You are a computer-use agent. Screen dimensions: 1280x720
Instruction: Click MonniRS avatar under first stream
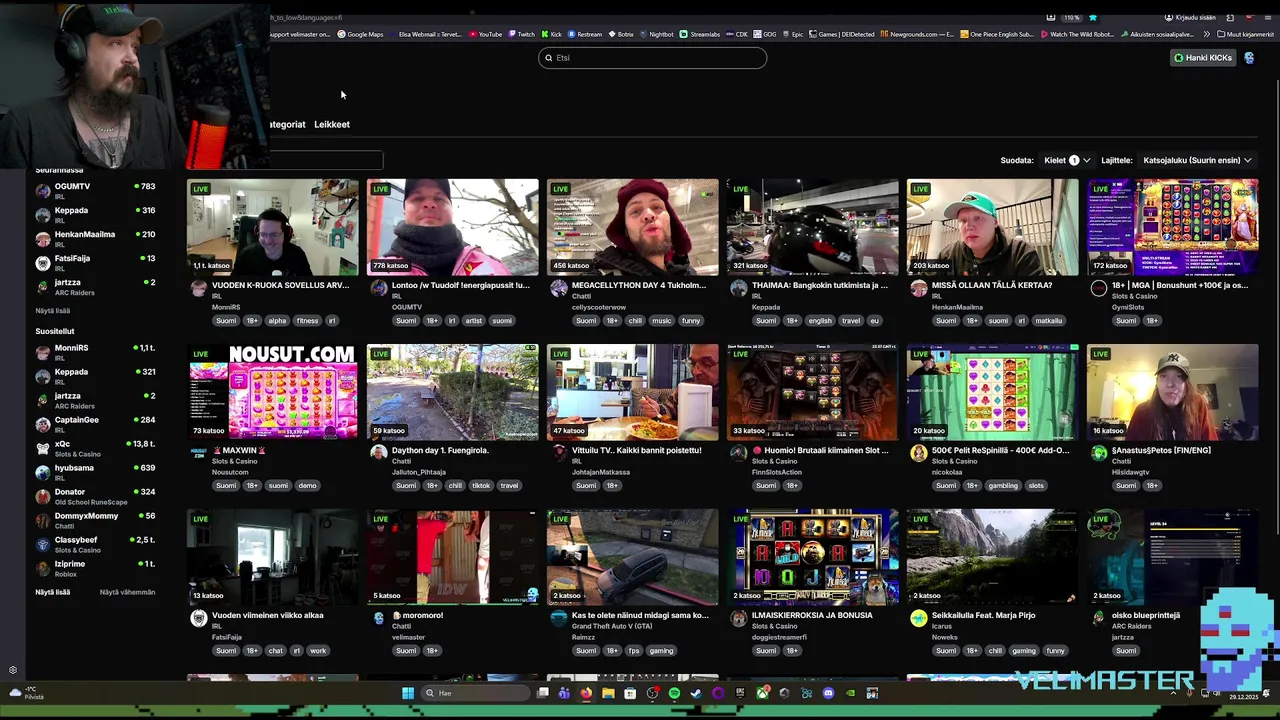click(199, 288)
